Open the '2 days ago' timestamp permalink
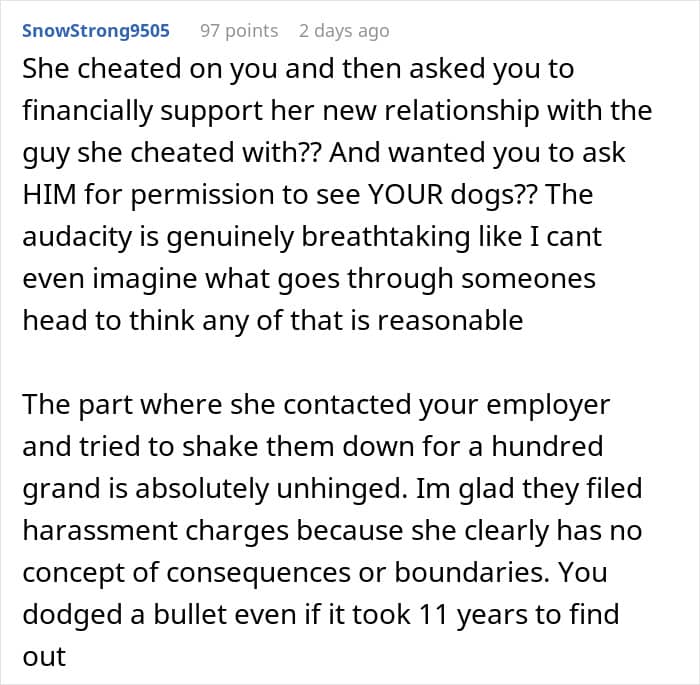This screenshot has width=700, height=685. [x=344, y=31]
